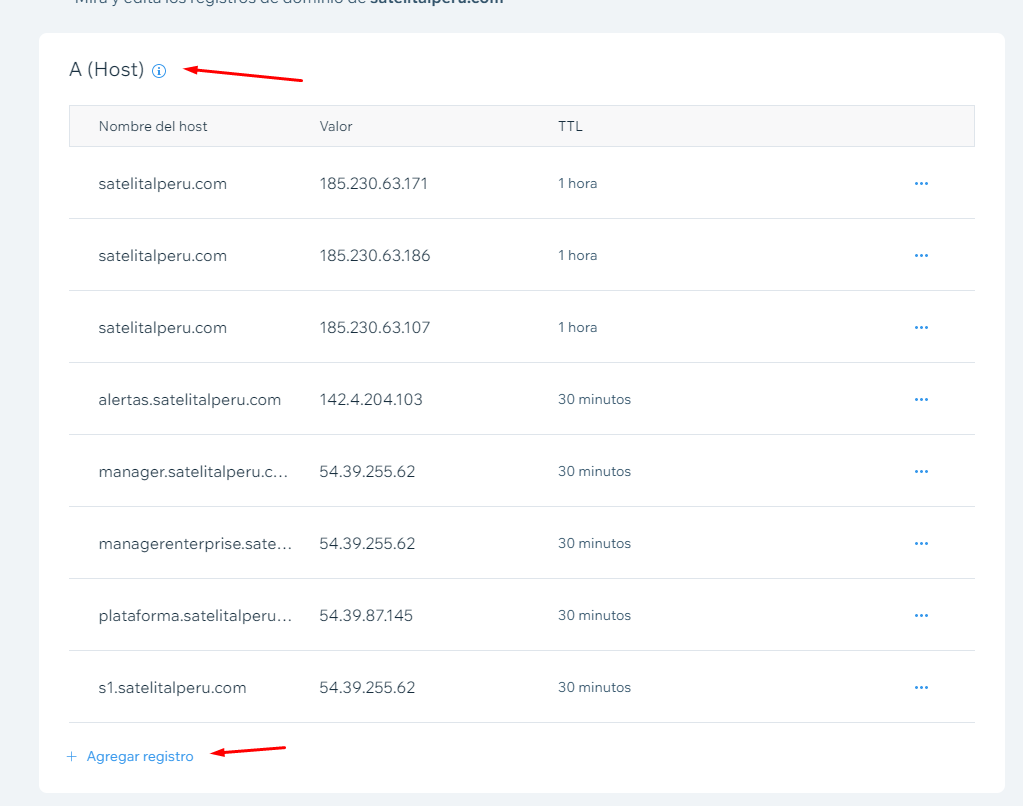
Task: Click the TTL column header
Action: pos(570,127)
